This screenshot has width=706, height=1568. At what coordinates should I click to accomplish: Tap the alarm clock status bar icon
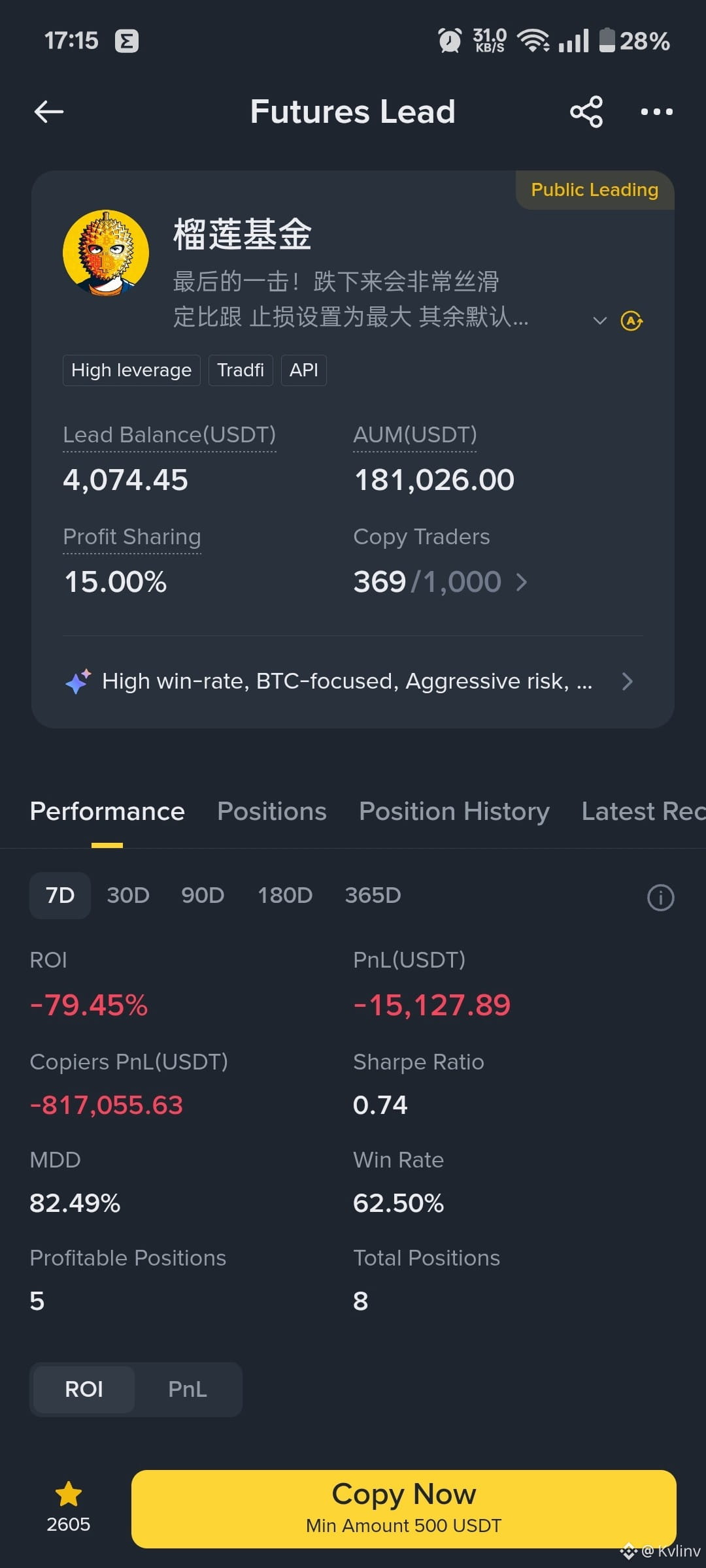(450, 41)
